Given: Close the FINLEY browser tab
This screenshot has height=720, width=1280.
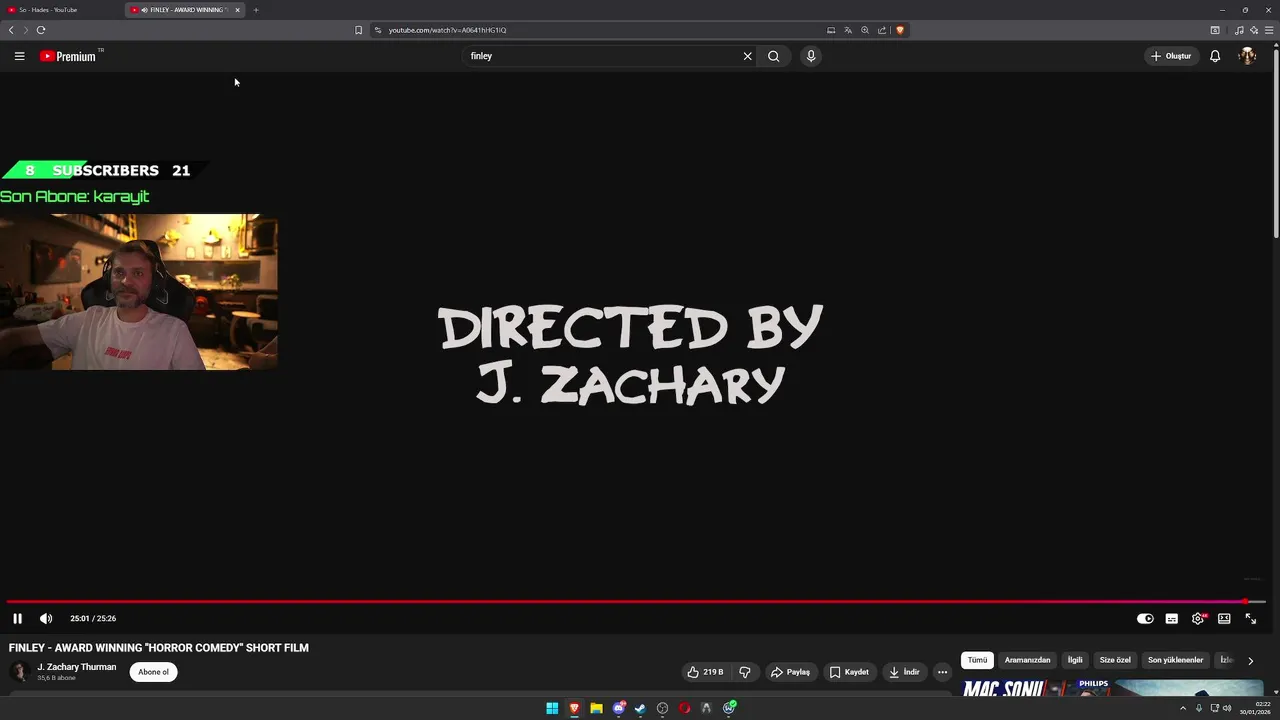Looking at the screenshot, I should [x=237, y=10].
